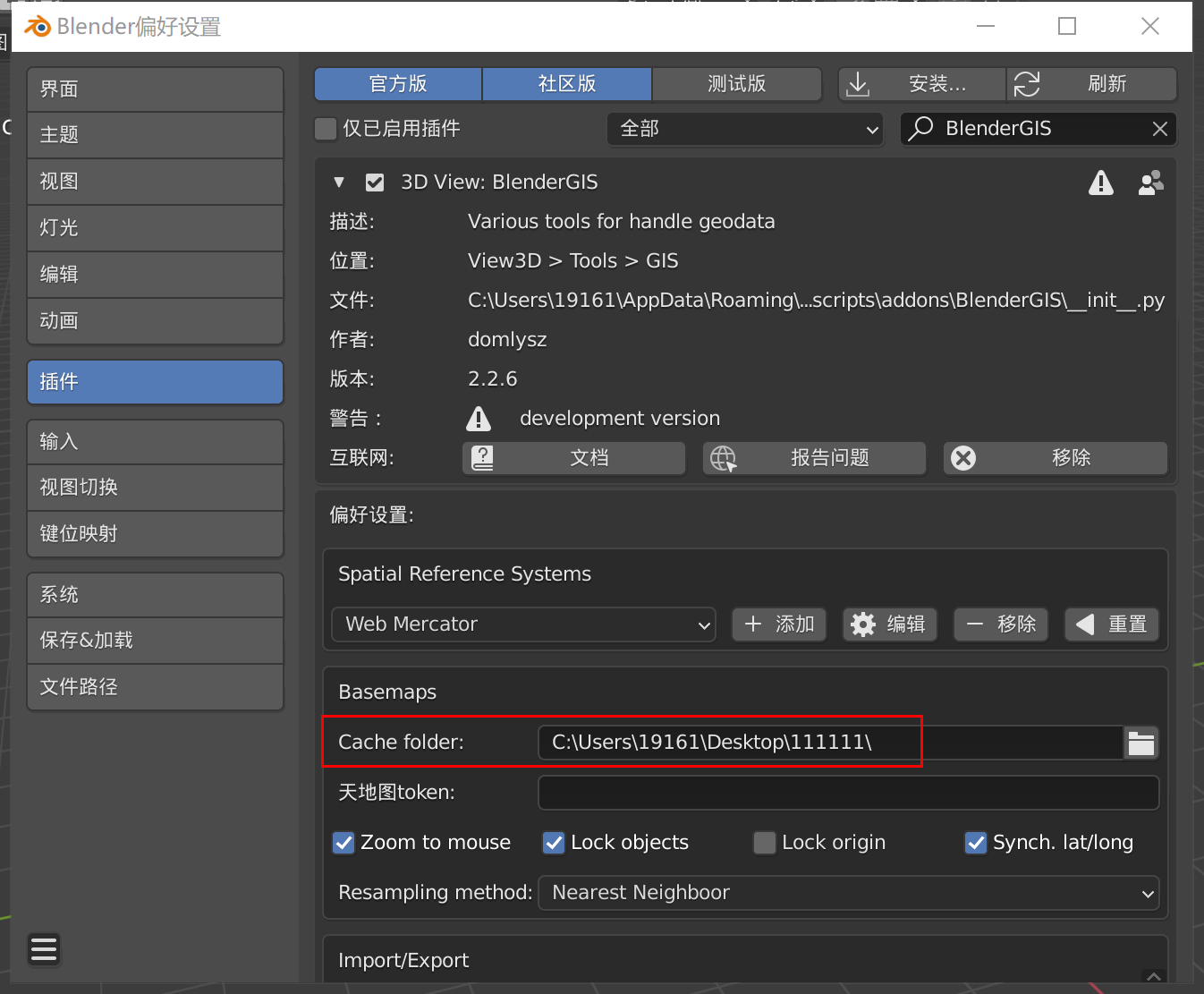This screenshot has width=1204, height=994.
Task: Open the 文档 documentation button
Action: (x=574, y=458)
